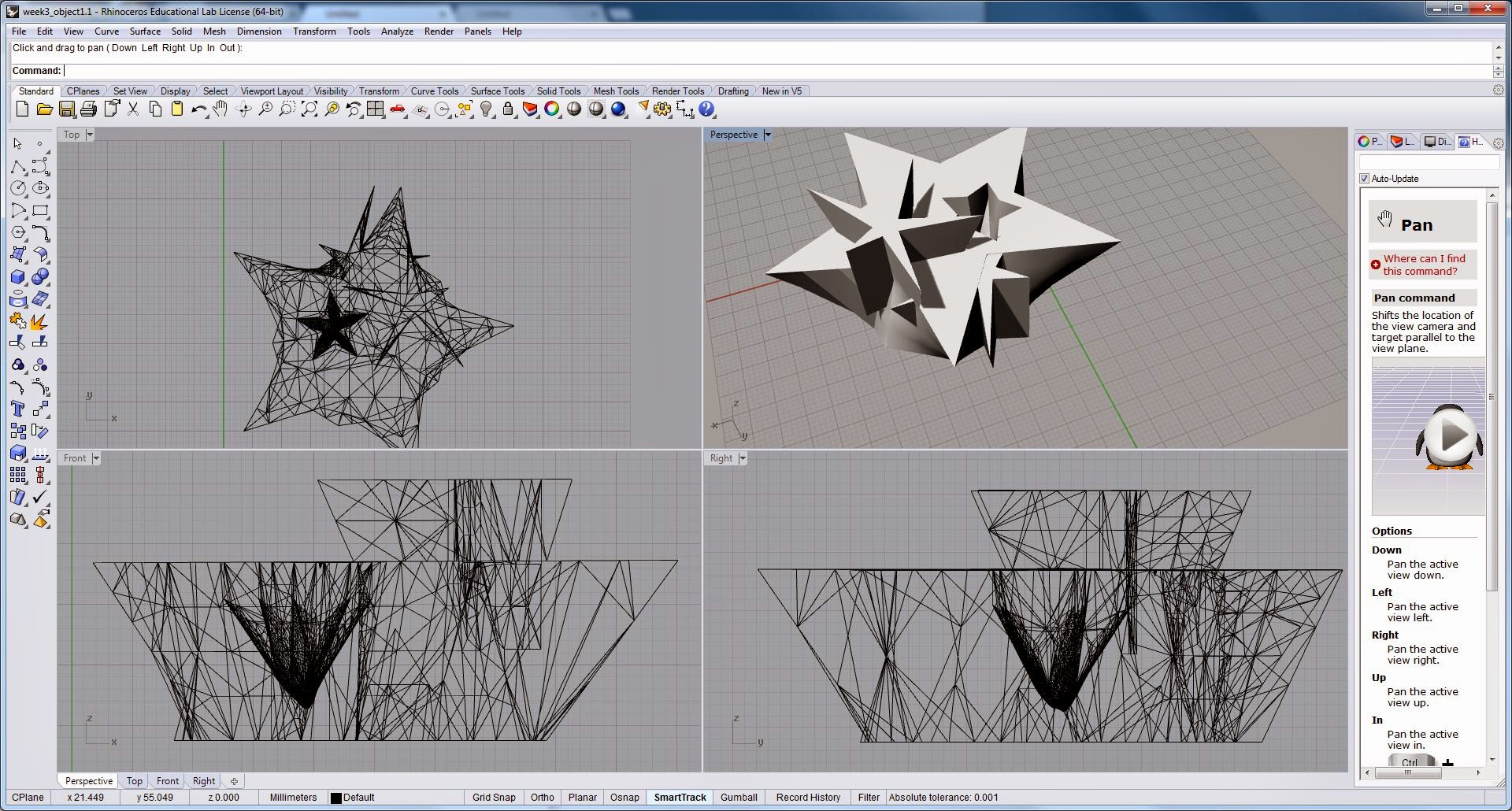The width and height of the screenshot is (1512, 811).
Task: Save the model with the floppy disk icon
Action: coord(67,109)
